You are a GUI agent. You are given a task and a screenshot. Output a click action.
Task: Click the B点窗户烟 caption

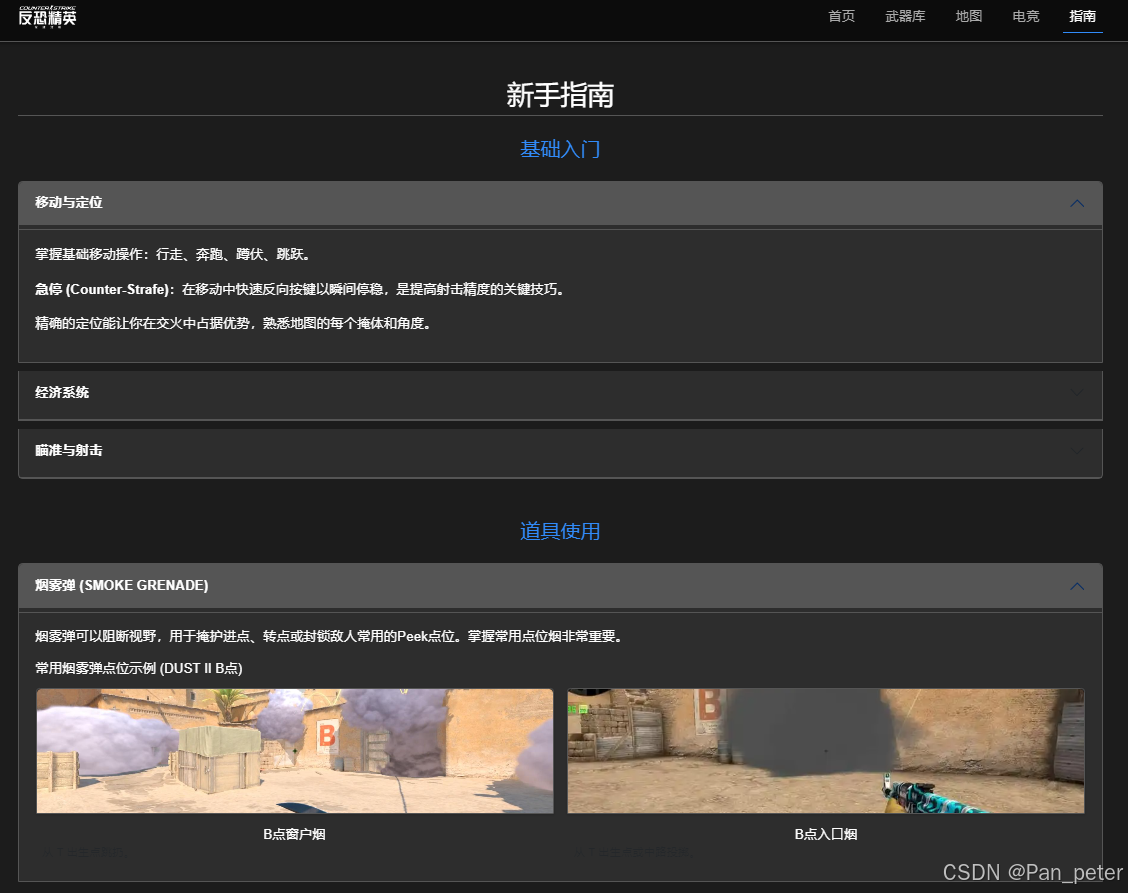[x=294, y=835]
